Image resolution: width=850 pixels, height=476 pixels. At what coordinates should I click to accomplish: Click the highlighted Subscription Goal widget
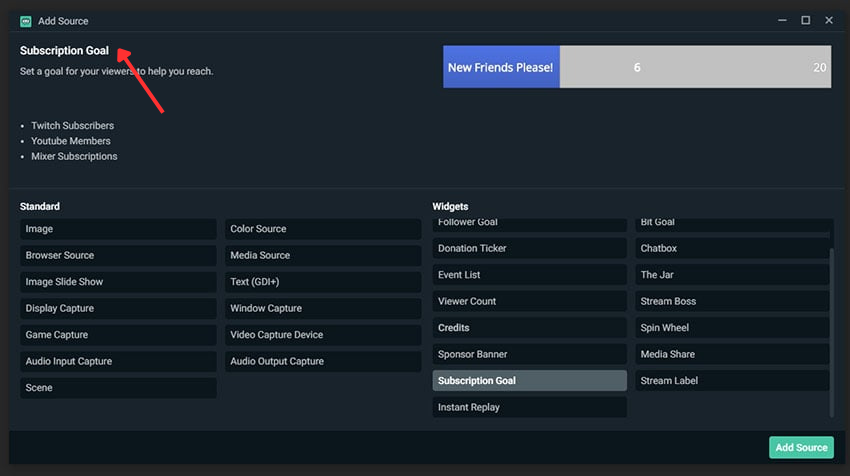coord(529,381)
